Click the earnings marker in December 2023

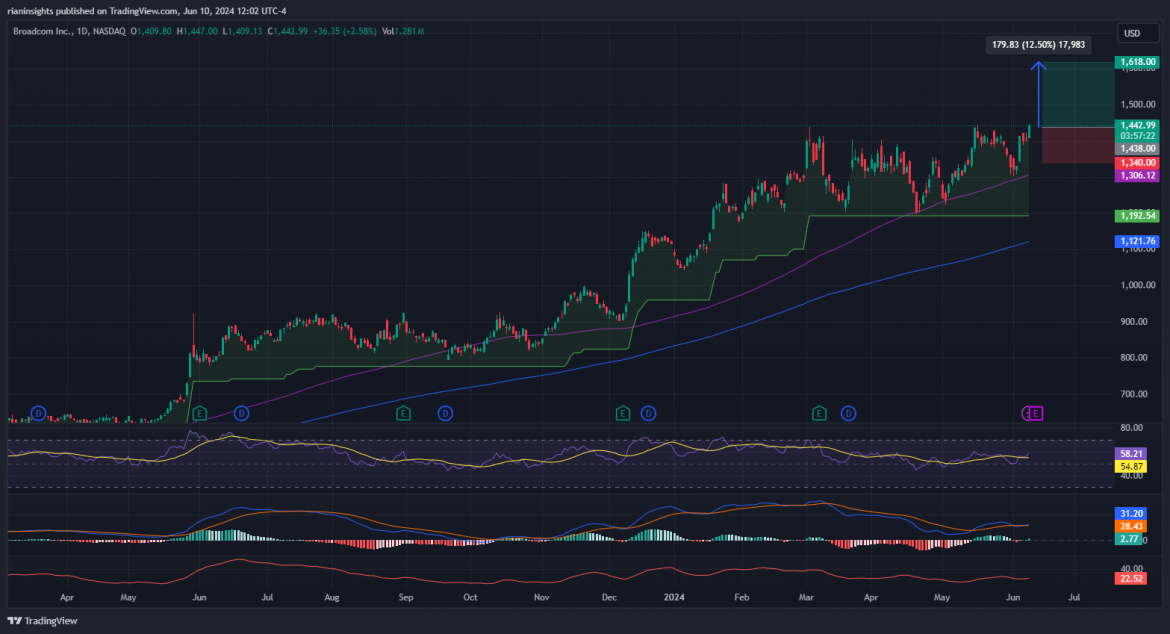pyautogui.click(x=623, y=413)
